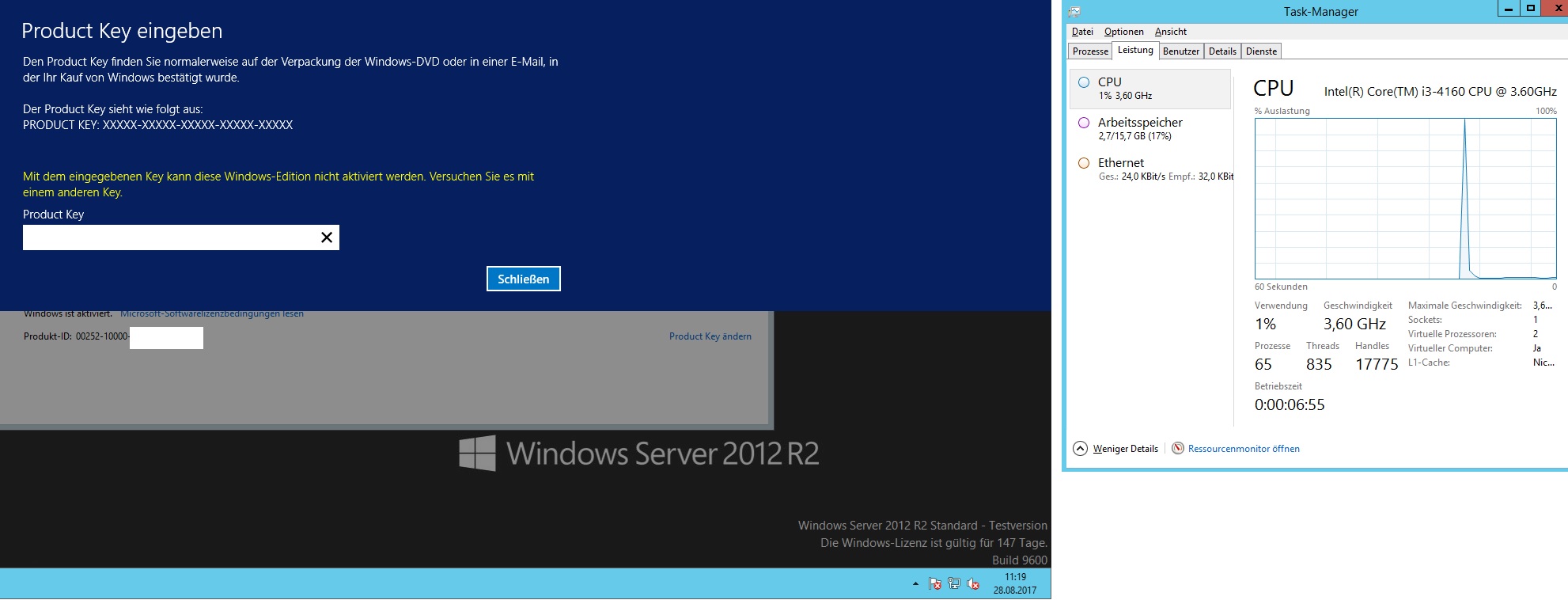Screen dimensions: 1568x600
Task: Click the Windows Server 2012 R2 Standard Testversion text
Action: tap(922, 526)
